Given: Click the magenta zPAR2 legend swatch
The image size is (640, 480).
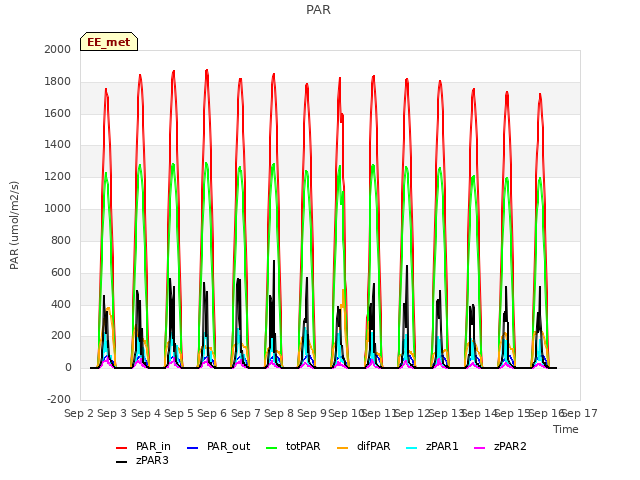Looking at the screenshot, I should pyautogui.click(x=480, y=448).
